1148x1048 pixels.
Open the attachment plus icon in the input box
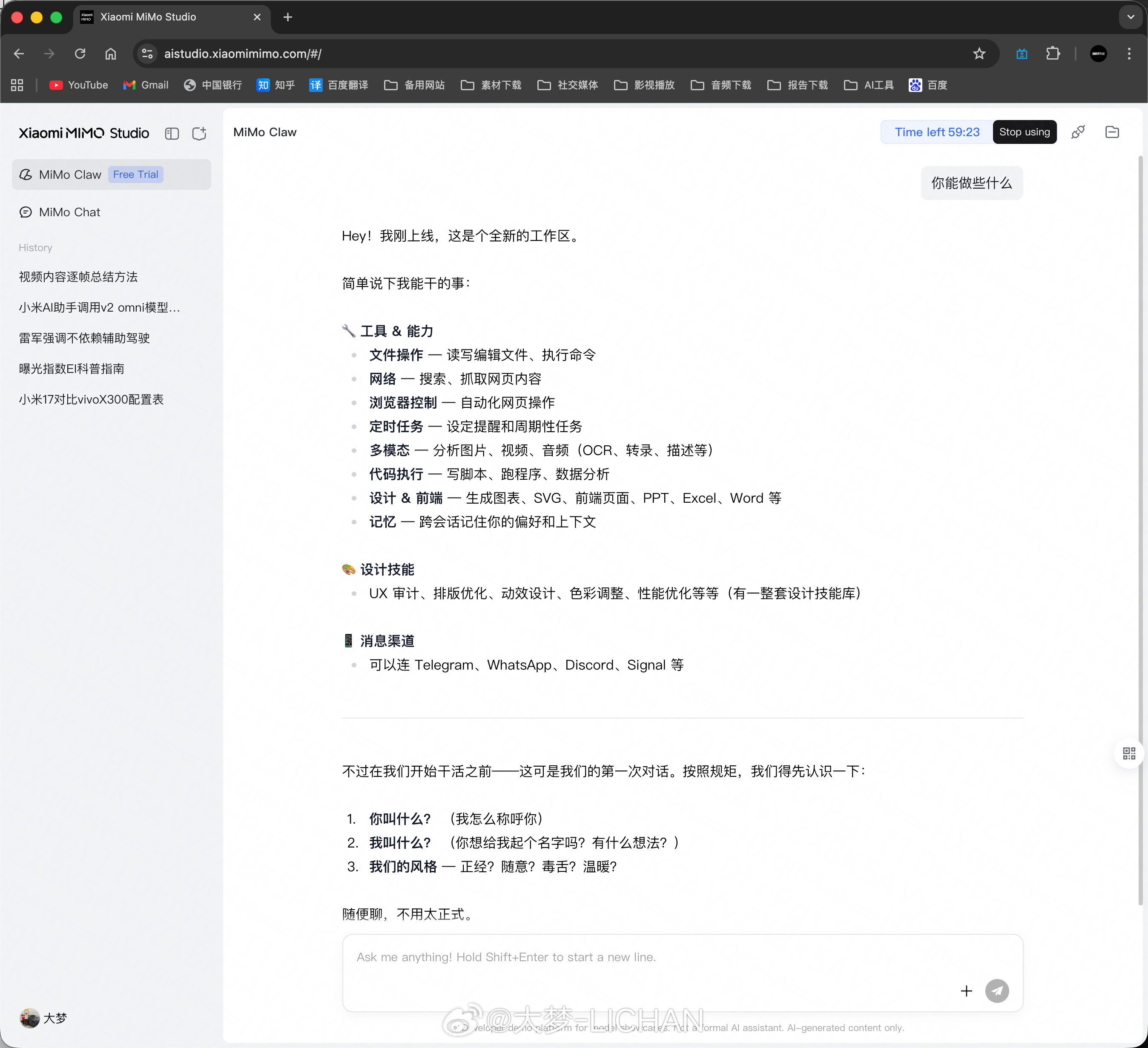(966, 991)
